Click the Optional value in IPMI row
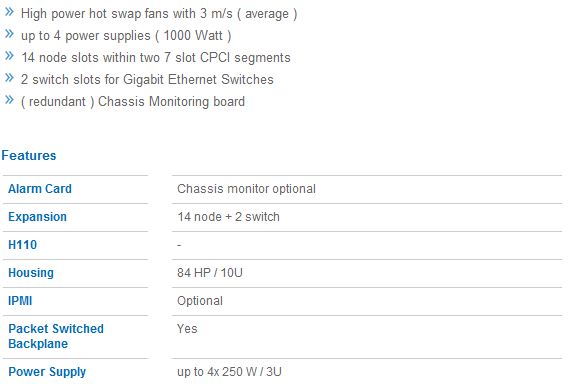This screenshot has height=384, width=569. (x=200, y=301)
